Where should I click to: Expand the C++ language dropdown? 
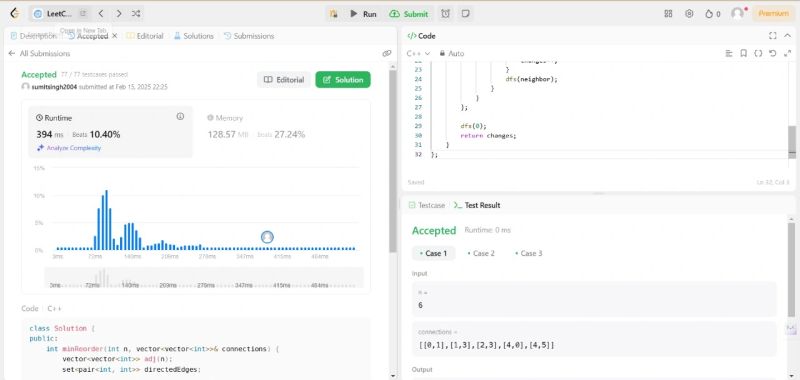418,53
